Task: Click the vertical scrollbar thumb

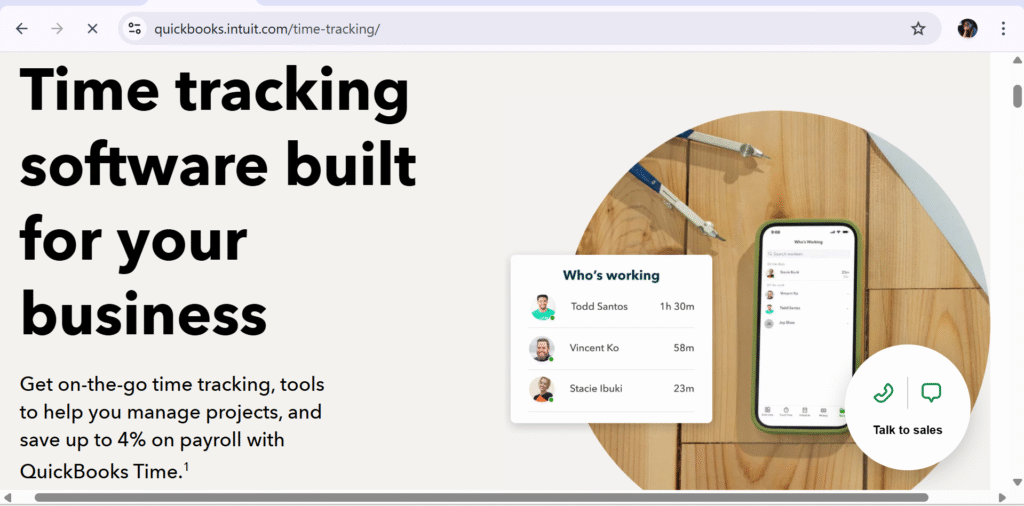Action: click(1017, 96)
